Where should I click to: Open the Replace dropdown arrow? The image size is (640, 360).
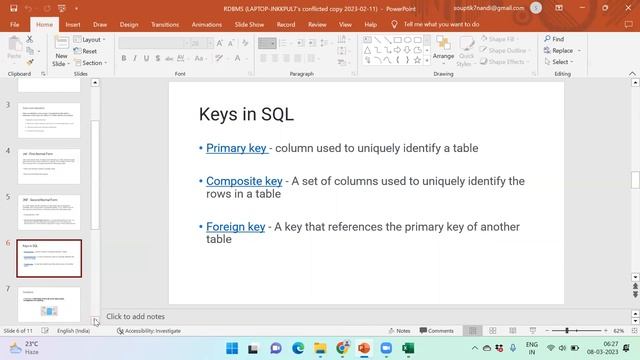click(x=579, y=51)
